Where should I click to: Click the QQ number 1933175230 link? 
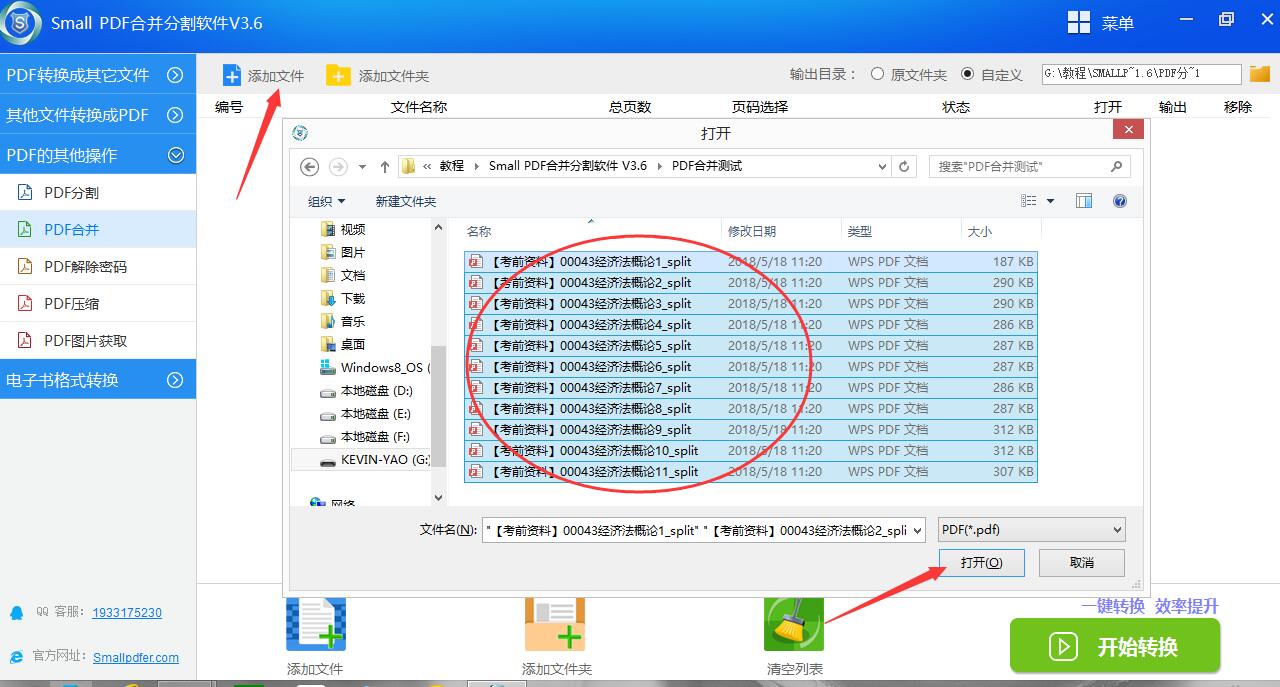coord(127,613)
